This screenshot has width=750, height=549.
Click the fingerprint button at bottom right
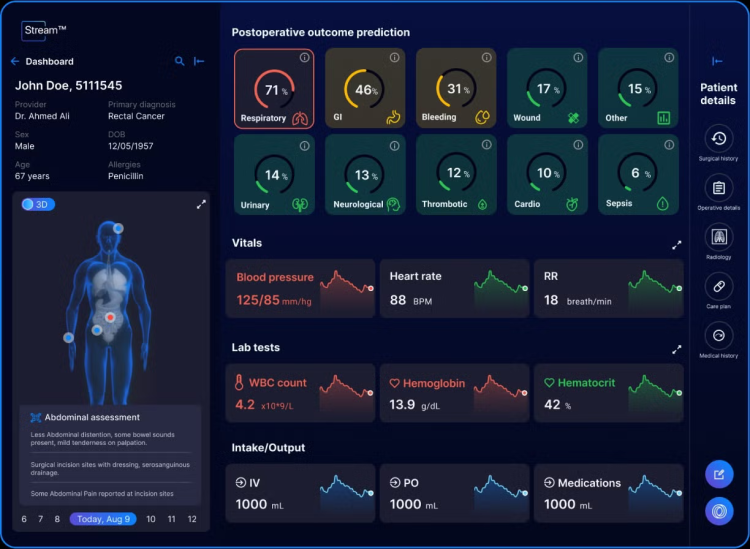point(718,511)
